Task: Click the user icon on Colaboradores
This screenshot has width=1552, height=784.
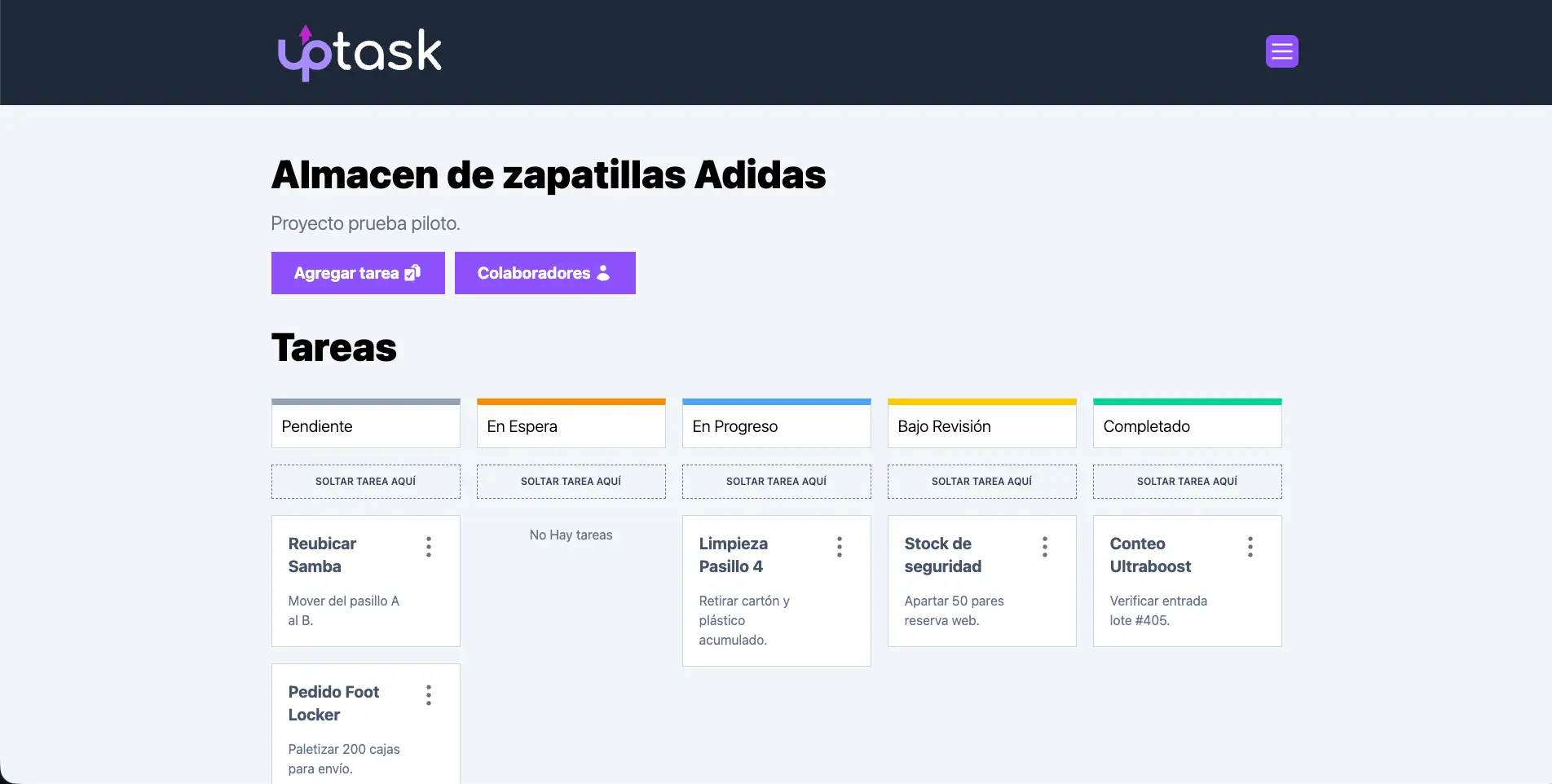Action: coord(603,273)
